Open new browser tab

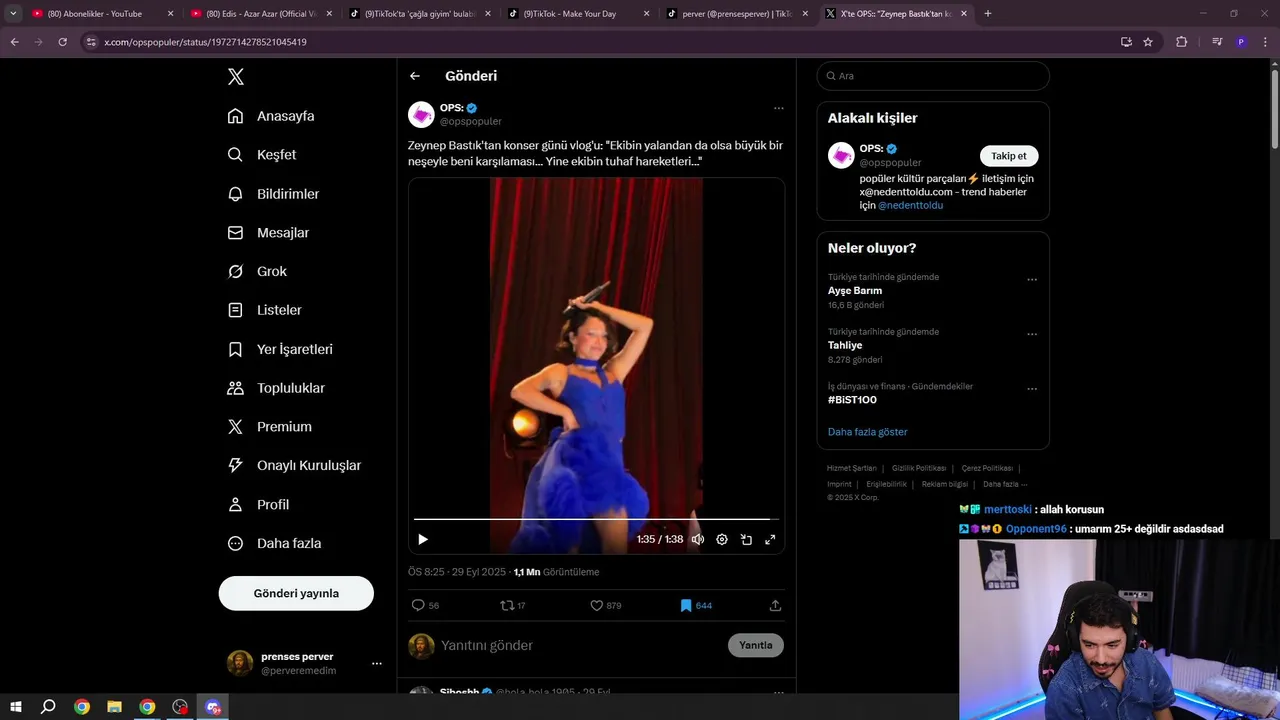pyautogui.click(x=988, y=14)
